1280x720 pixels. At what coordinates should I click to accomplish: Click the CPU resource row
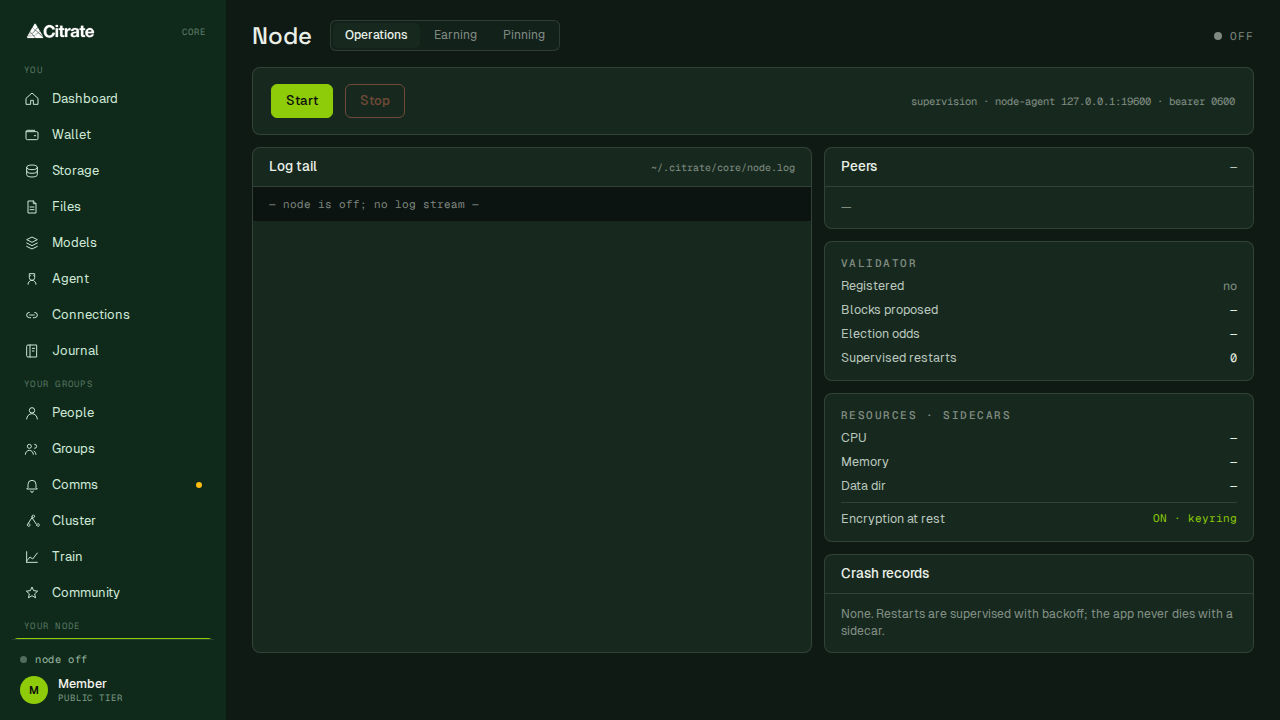tap(1039, 438)
